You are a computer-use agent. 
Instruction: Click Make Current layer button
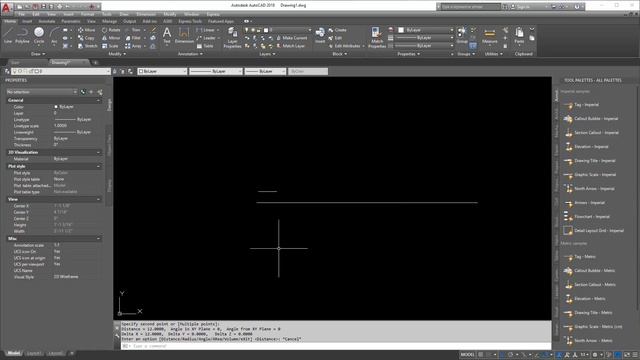tap(291, 38)
